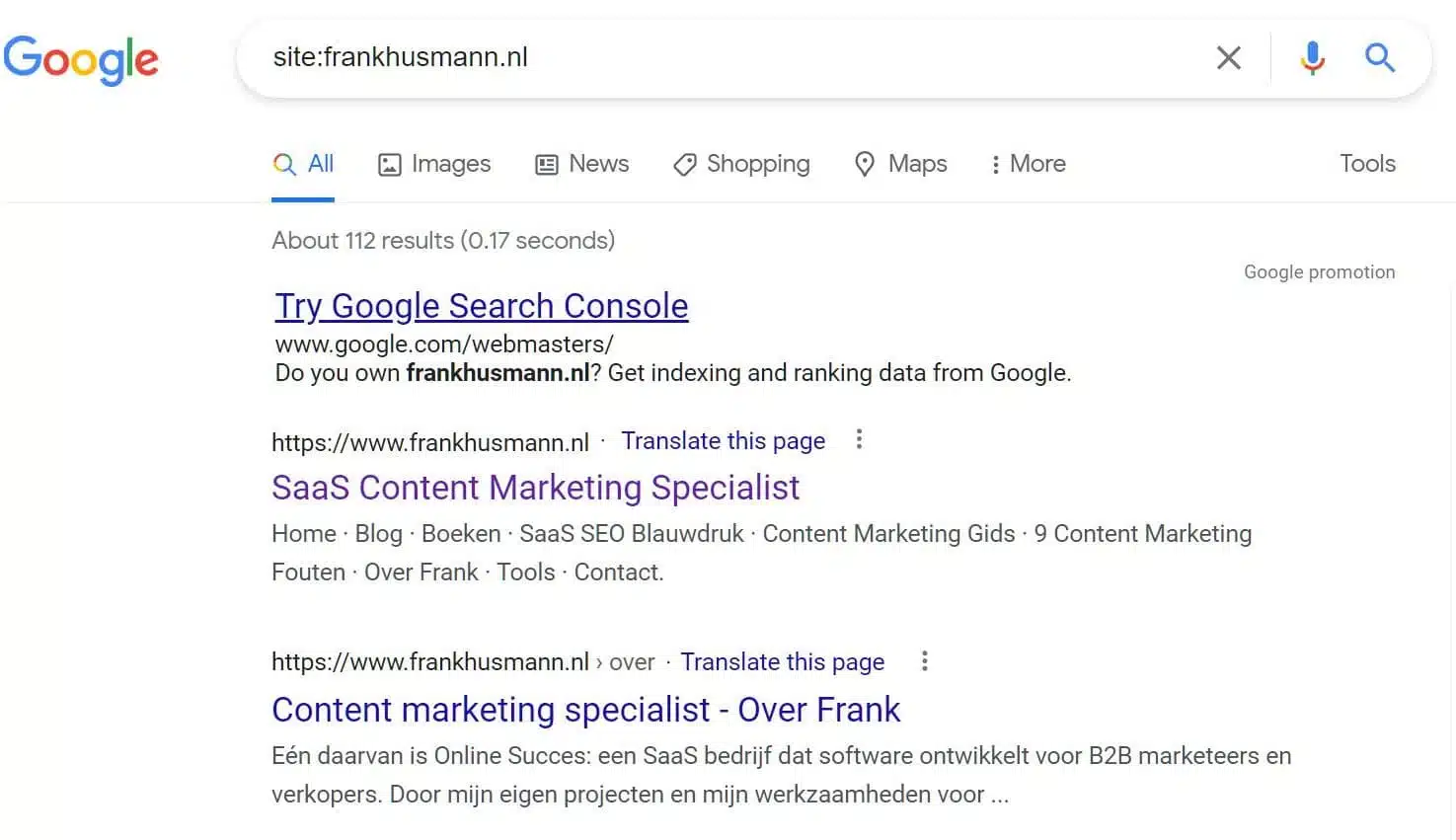Open the Content marketing specialist - Over Frank result
This screenshot has height=840, width=1456.
tap(586, 710)
